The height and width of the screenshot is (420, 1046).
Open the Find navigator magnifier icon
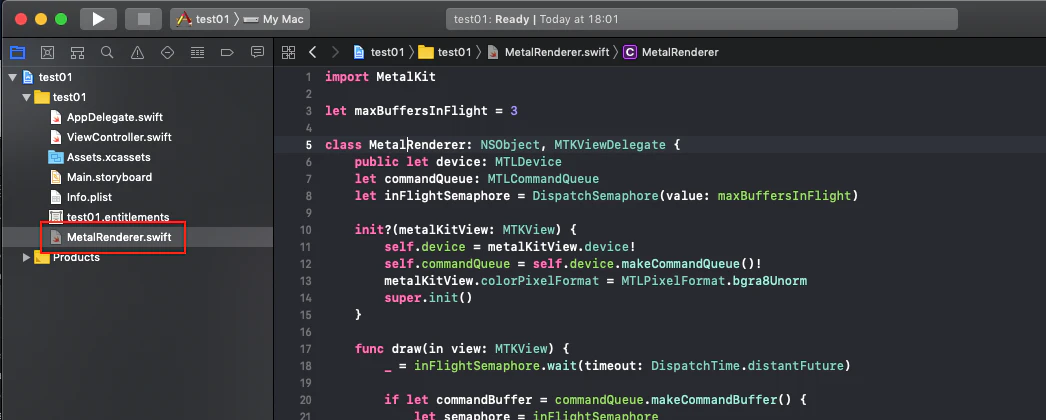107,52
